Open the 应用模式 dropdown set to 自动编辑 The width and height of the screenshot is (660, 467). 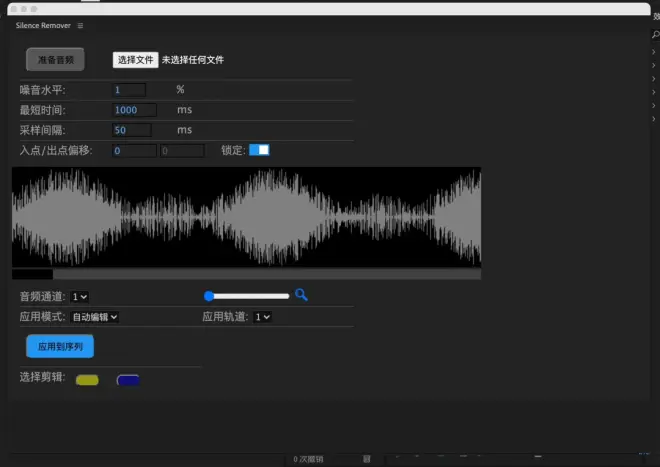[95, 317]
